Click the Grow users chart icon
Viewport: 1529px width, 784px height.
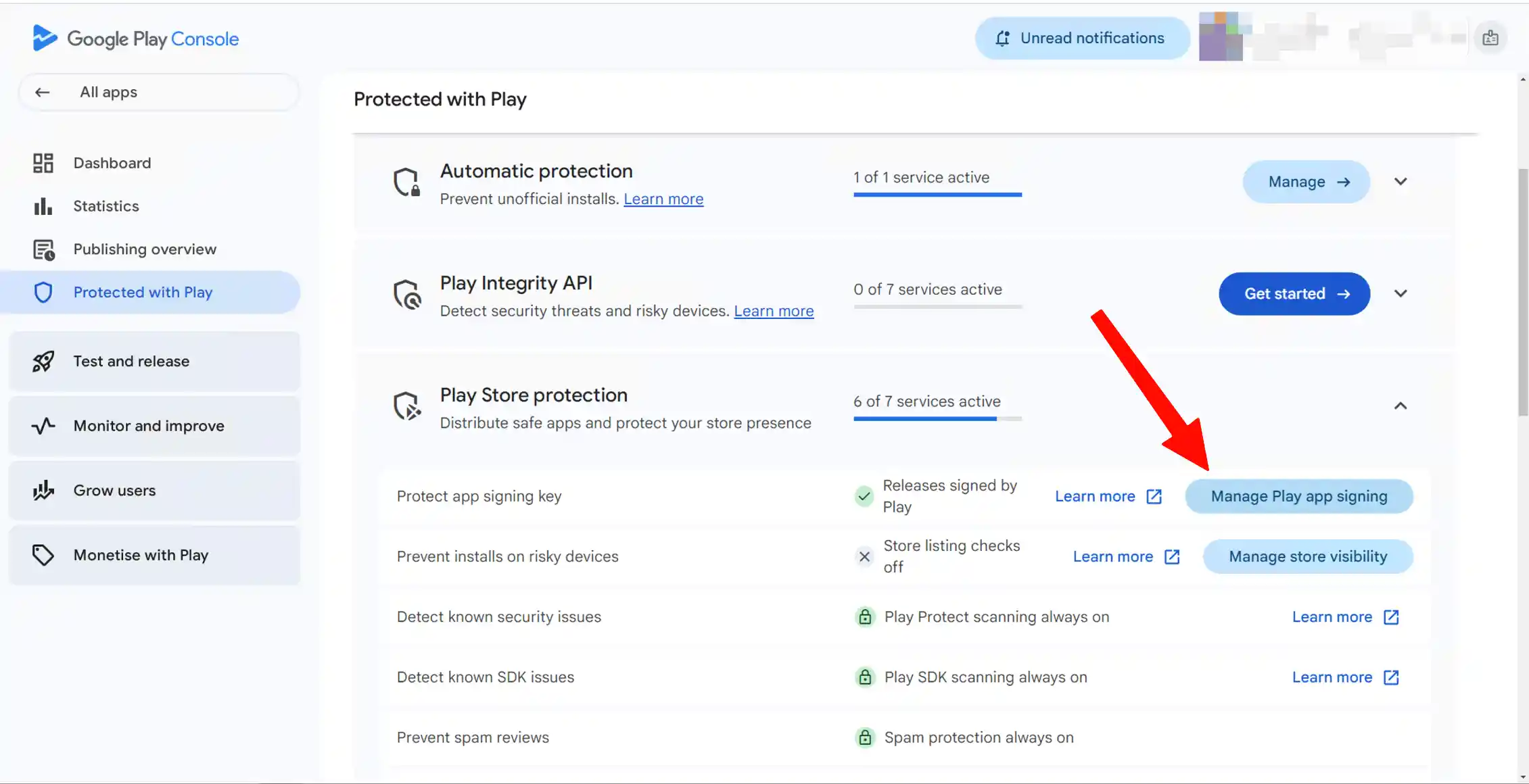[x=43, y=491]
